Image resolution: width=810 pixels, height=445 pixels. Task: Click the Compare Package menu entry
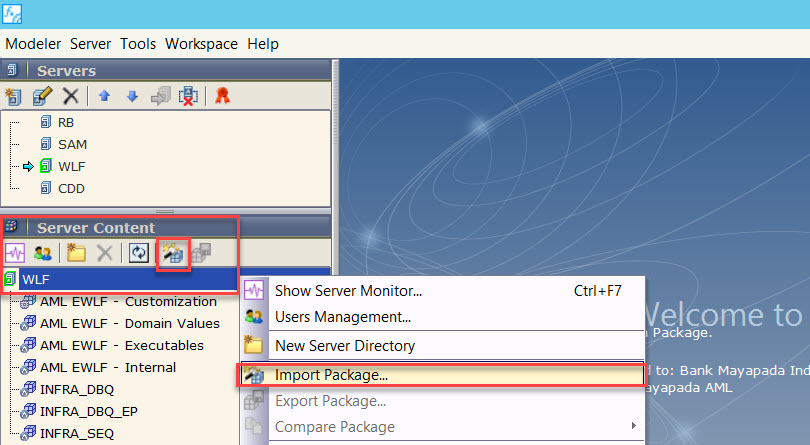point(443,427)
